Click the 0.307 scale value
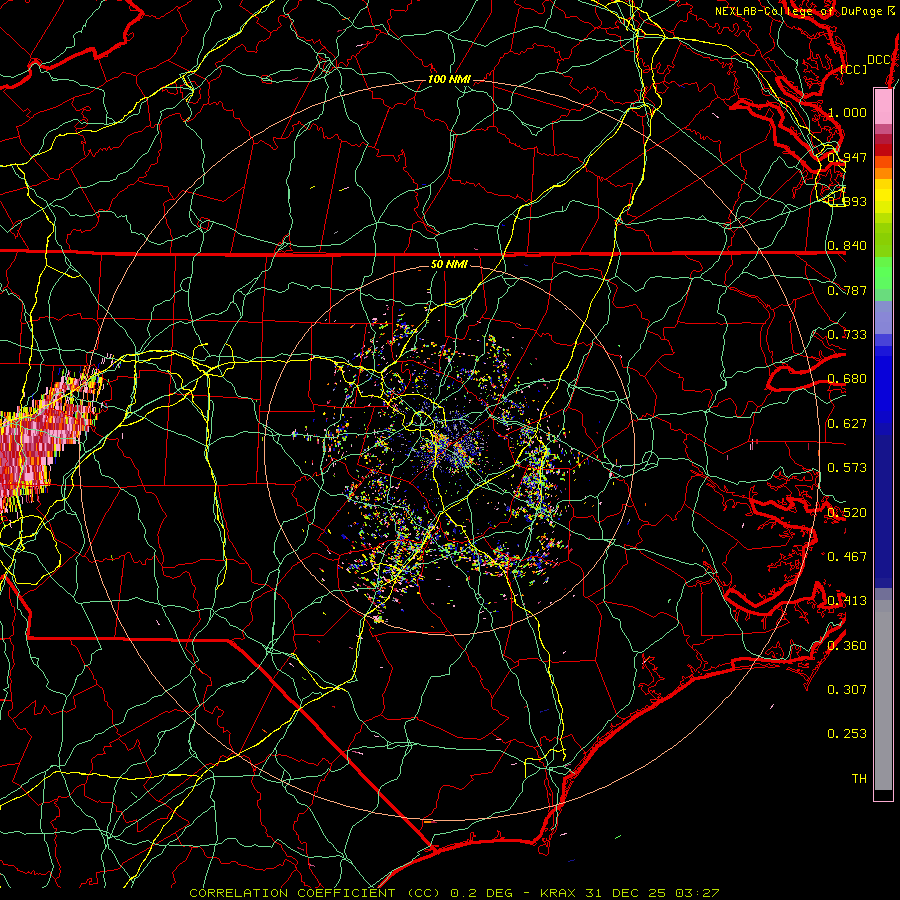900x900 pixels. (x=847, y=689)
